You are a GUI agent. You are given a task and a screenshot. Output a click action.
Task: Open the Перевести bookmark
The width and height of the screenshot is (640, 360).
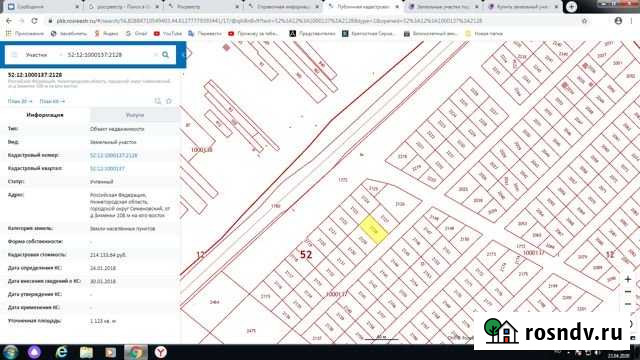pos(205,33)
